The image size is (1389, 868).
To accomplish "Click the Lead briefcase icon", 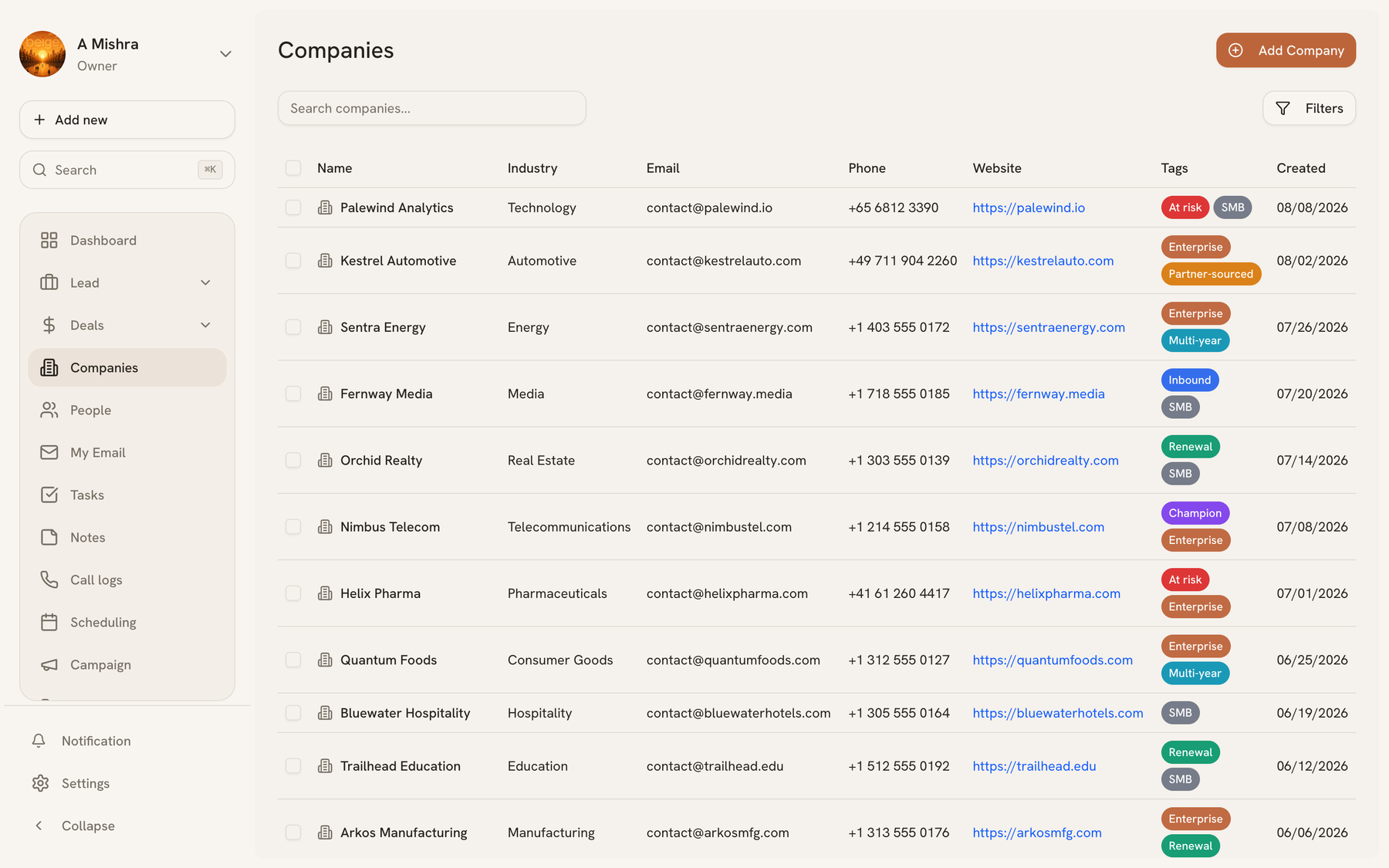I will pos(49,283).
